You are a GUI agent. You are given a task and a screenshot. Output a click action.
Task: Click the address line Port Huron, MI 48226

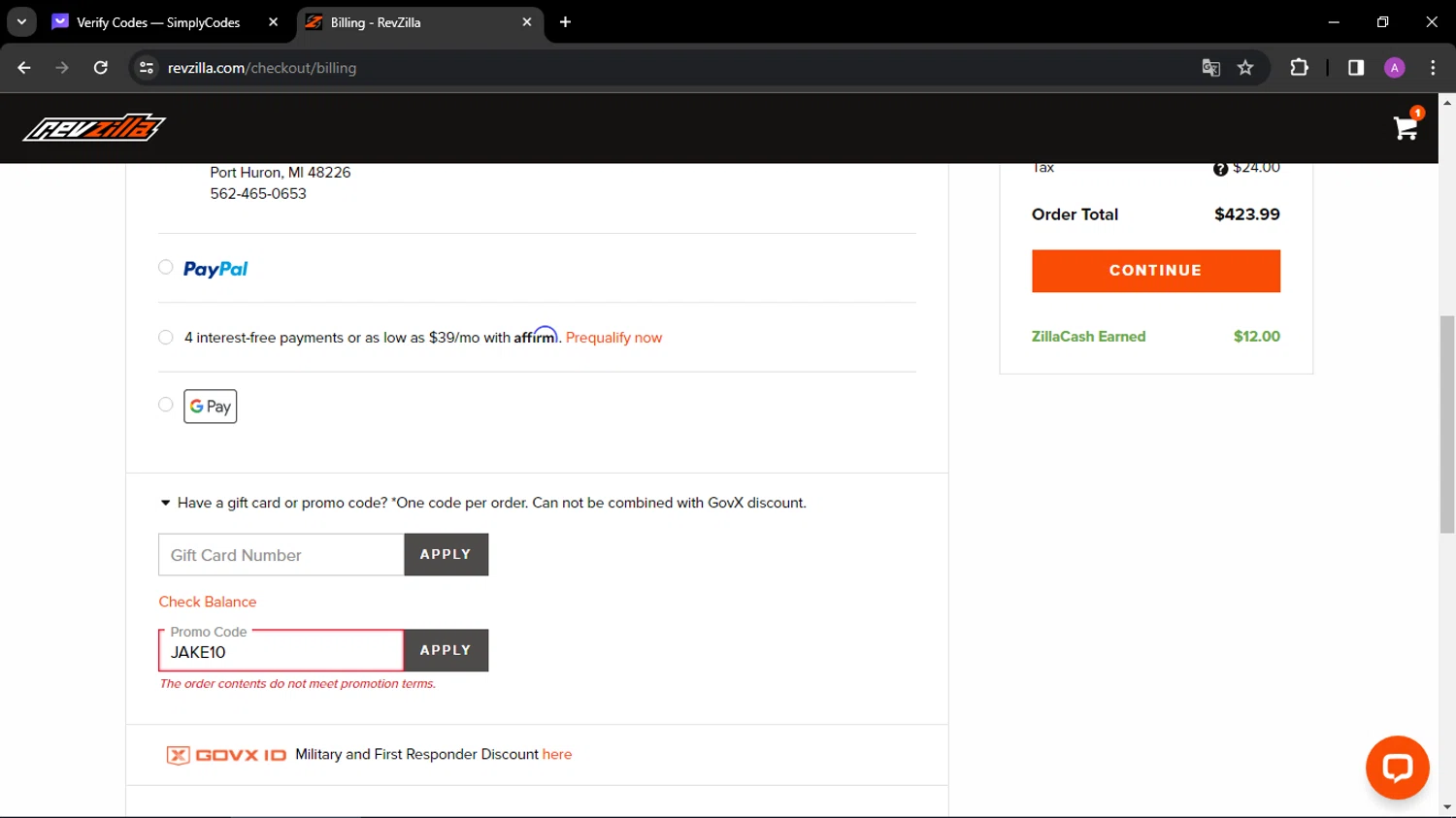click(x=281, y=173)
